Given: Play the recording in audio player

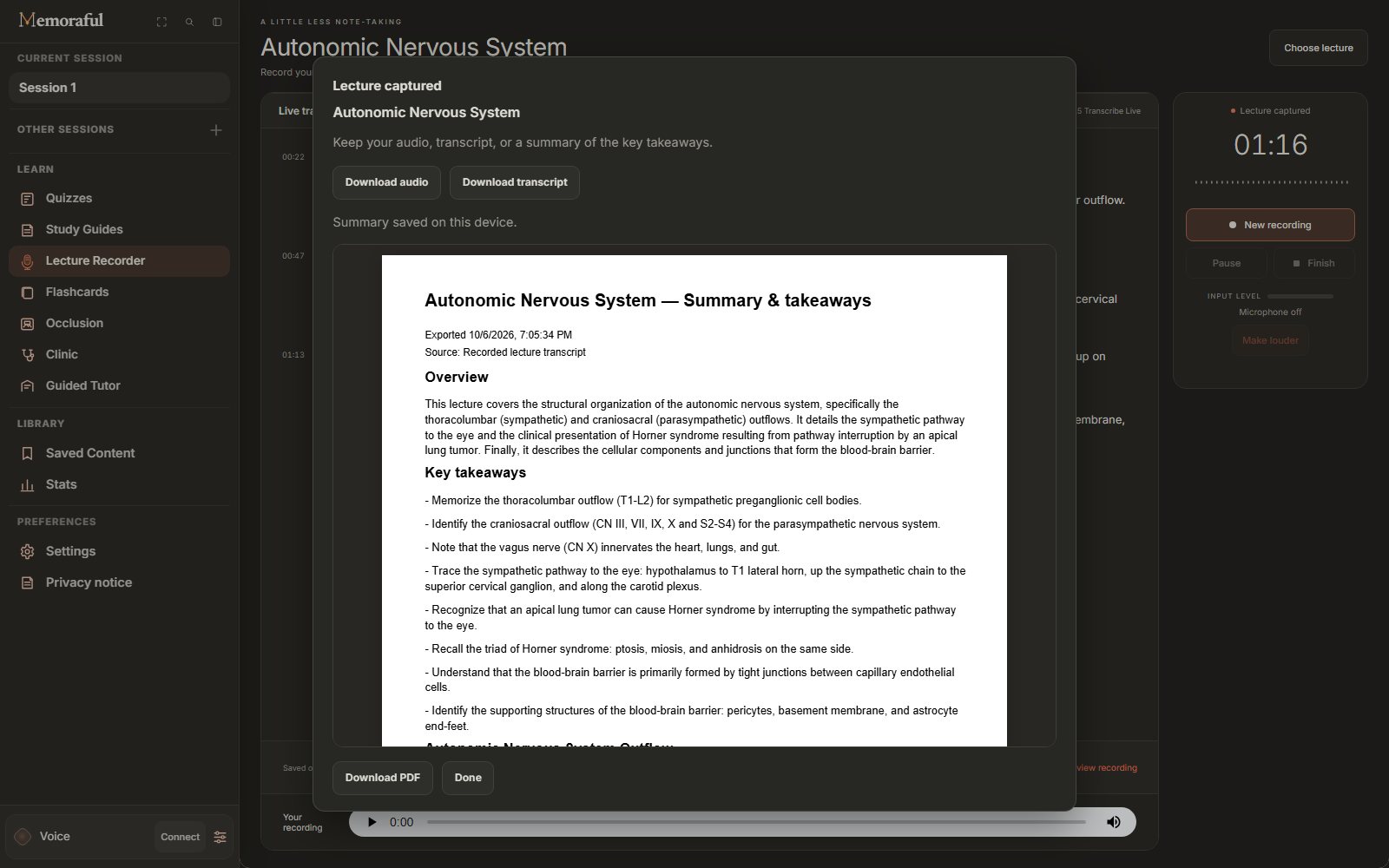Looking at the screenshot, I should pyautogui.click(x=372, y=822).
